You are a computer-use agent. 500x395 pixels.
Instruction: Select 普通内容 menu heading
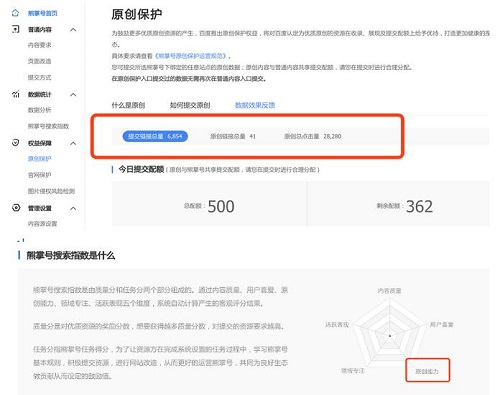tap(40, 30)
